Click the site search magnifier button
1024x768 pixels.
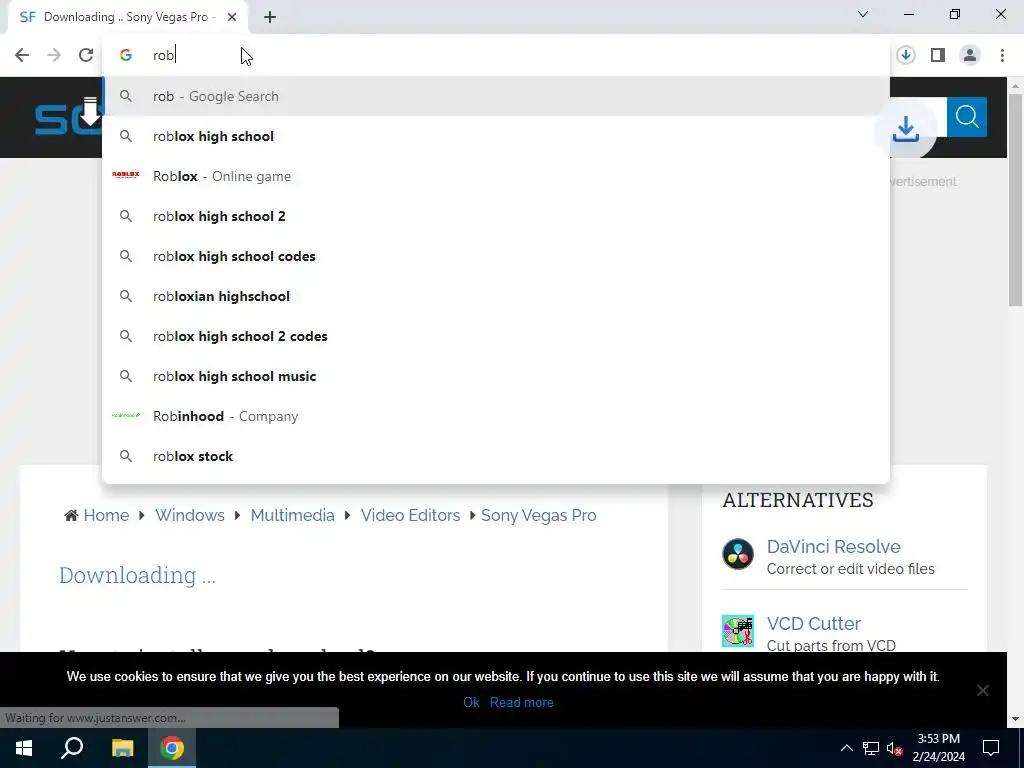tap(967, 117)
